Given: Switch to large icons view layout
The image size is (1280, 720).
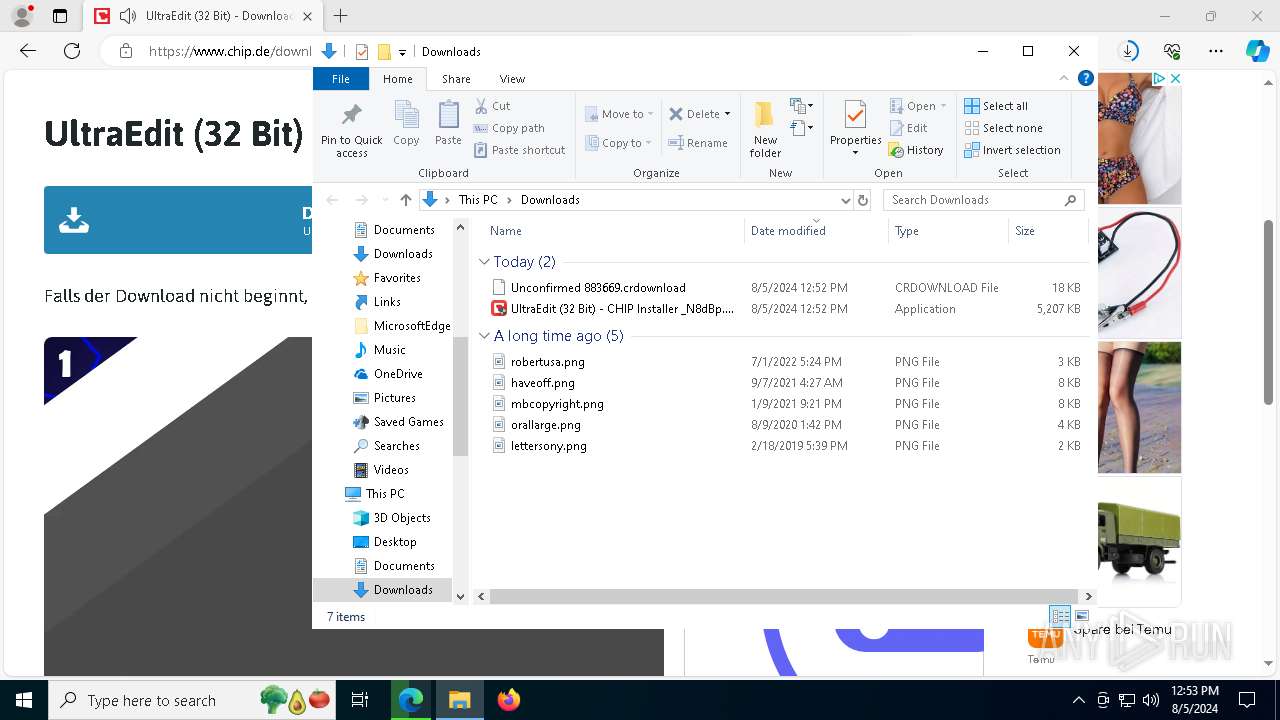Looking at the screenshot, I should pos(1081,616).
